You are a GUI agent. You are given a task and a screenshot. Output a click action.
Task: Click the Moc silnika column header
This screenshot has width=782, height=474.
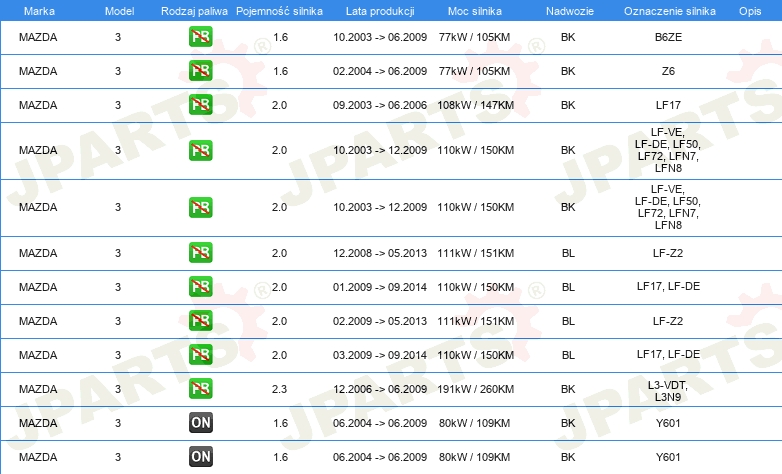point(474,11)
